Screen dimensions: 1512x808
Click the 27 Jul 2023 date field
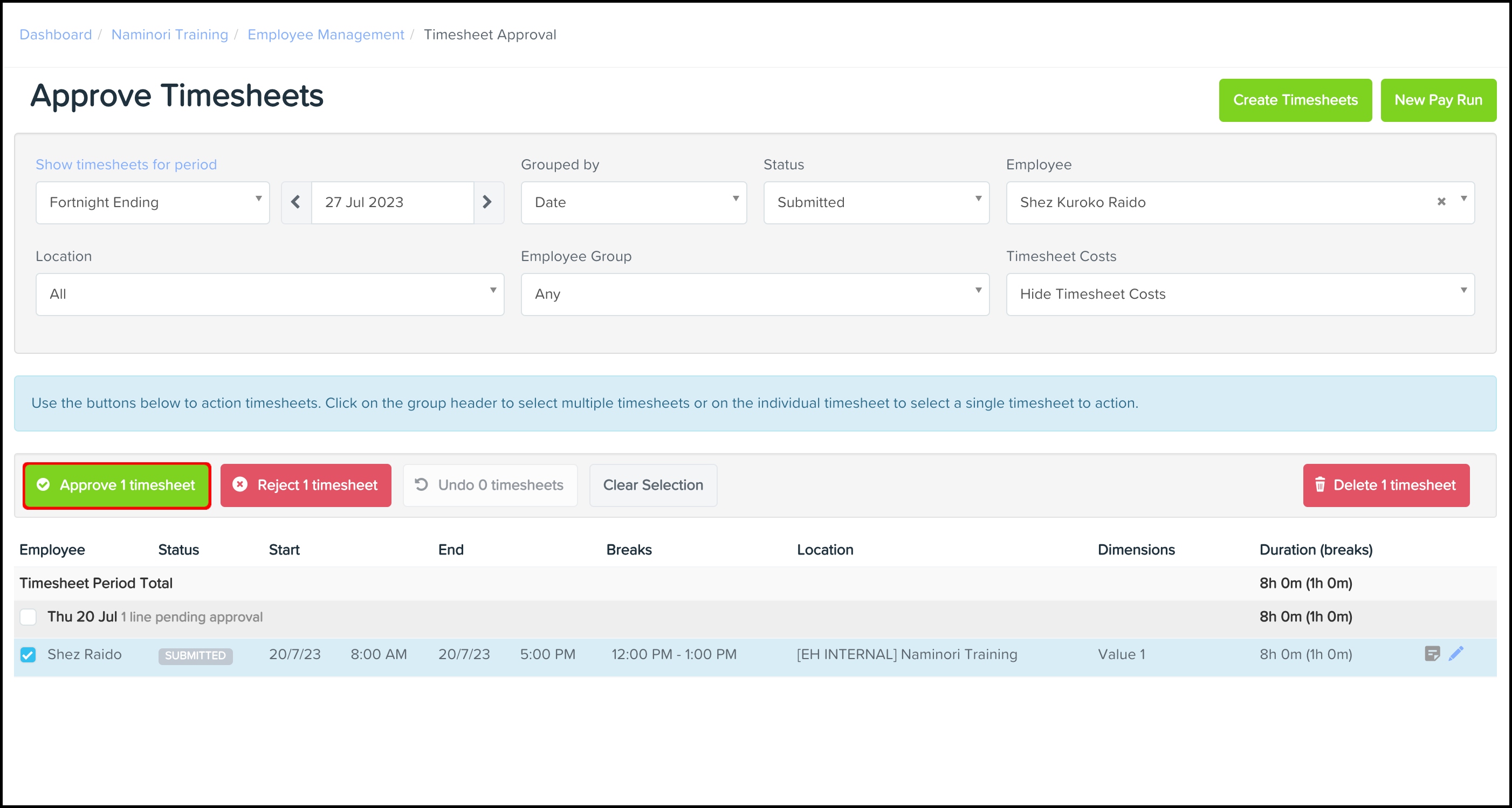click(x=392, y=202)
